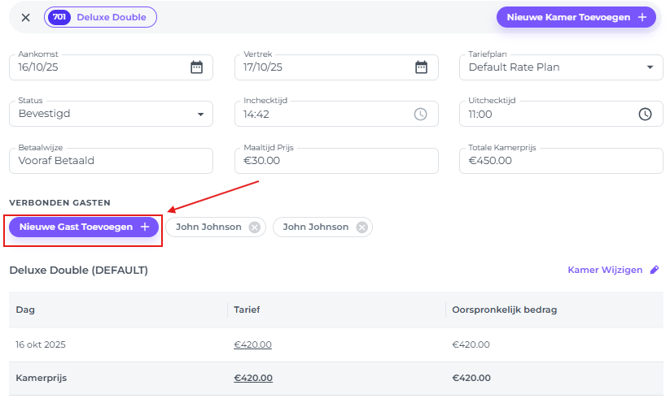This screenshot has width=670, height=407.
Task: Open the Kamer Wijzigen link
Action: pyautogui.click(x=604, y=270)
